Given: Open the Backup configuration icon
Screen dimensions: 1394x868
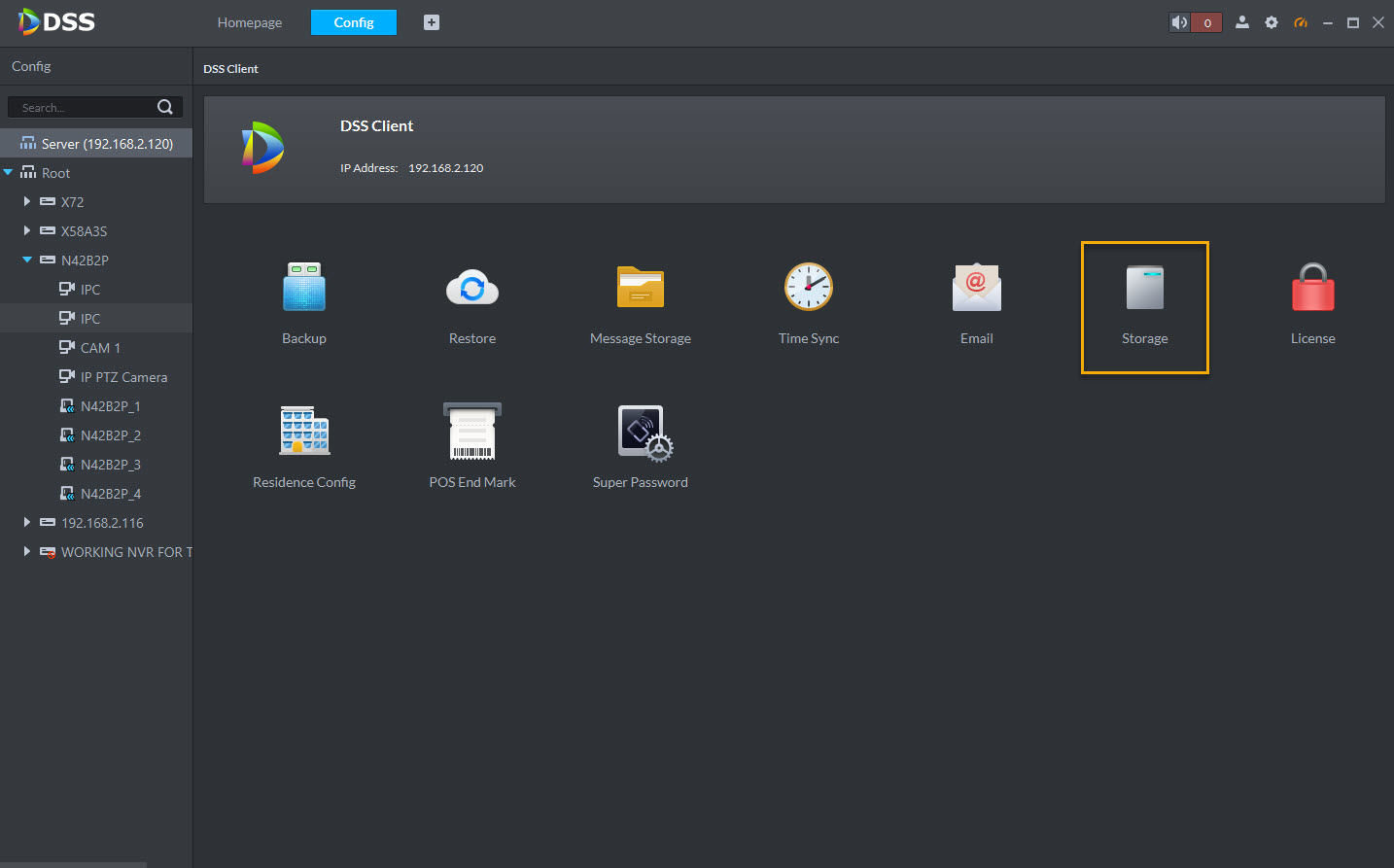Looking at the screenshot, I should pos(304,287).
